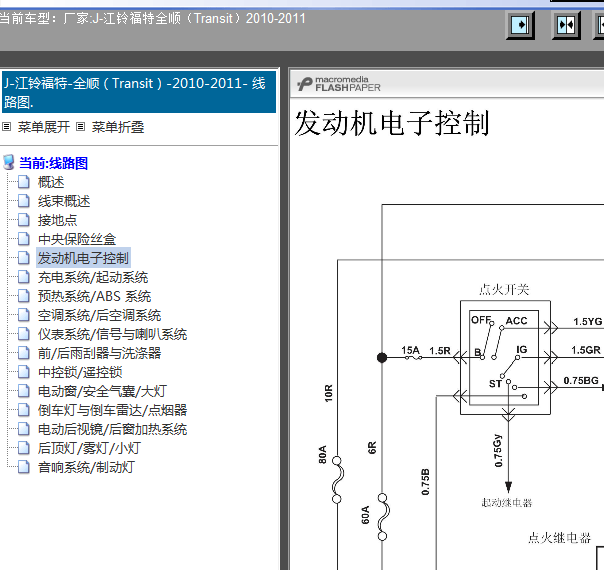The height and width of the screenshot is (570, 604).
Task: Click the page icon beside 中控锁/遥控锁
Action: click(24, 372)
